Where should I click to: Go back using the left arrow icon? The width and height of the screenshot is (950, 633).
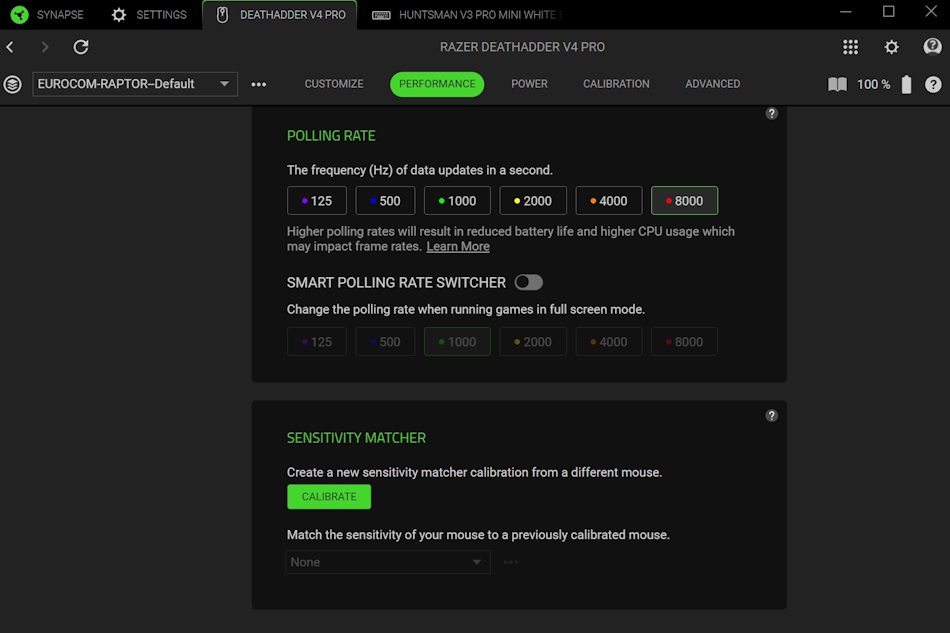point(11,47)
